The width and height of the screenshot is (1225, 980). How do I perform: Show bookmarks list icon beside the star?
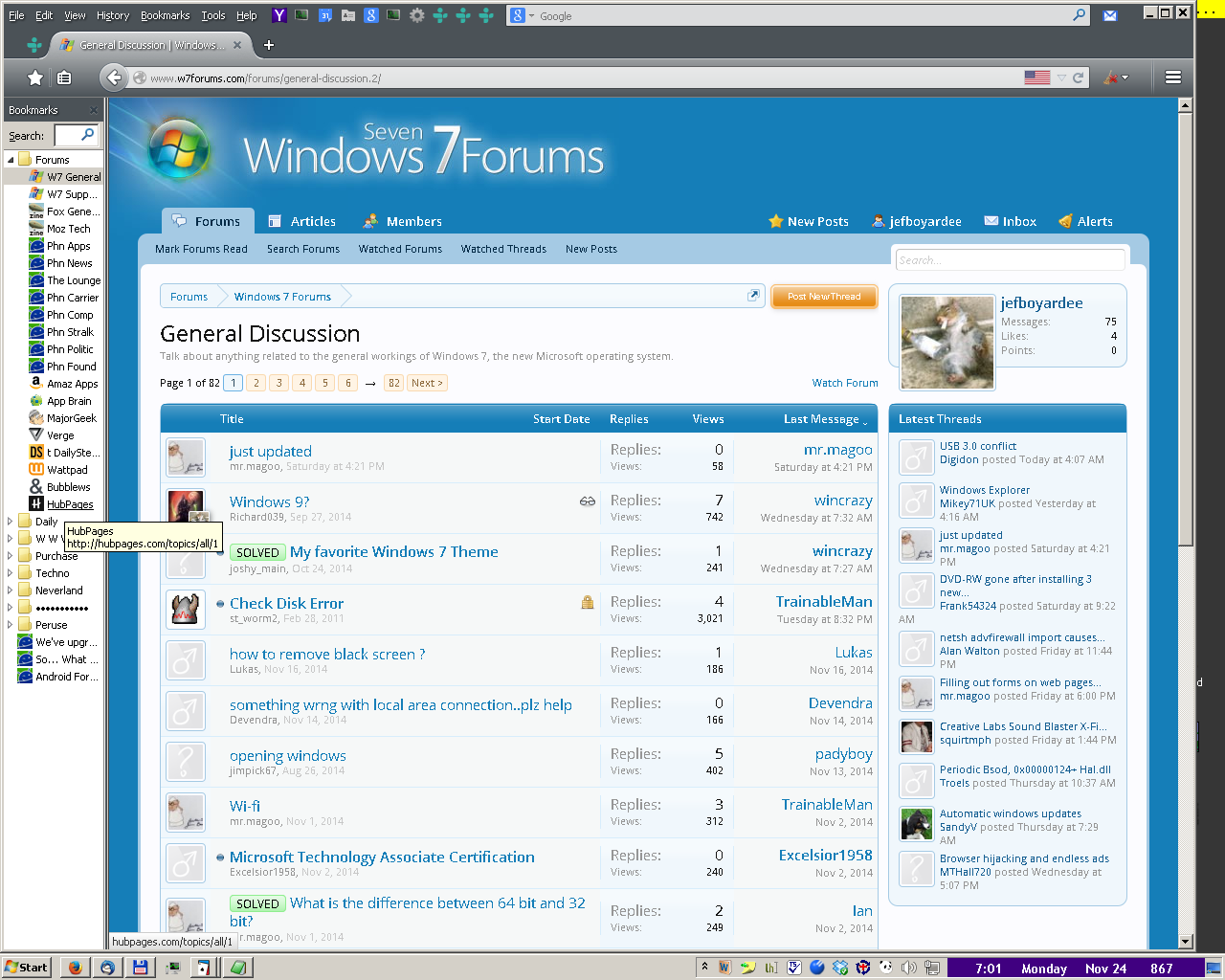click(64, 78)
